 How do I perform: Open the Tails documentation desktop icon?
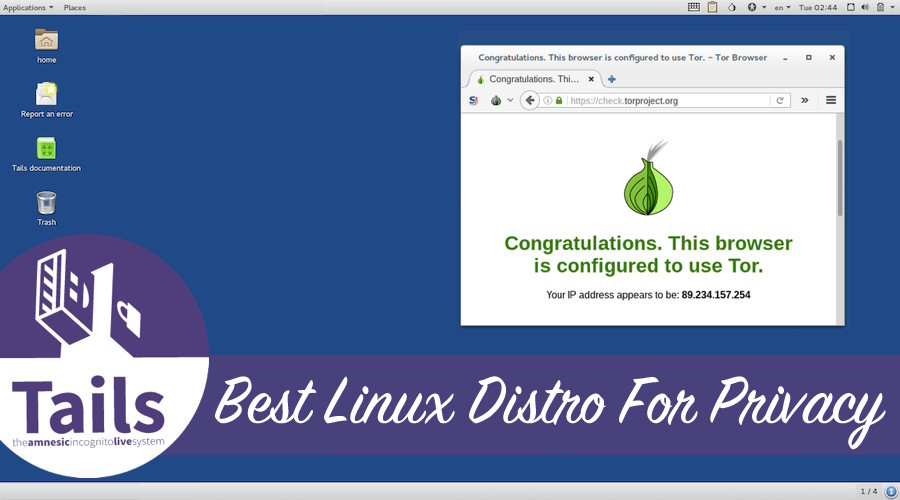(46, 154)
